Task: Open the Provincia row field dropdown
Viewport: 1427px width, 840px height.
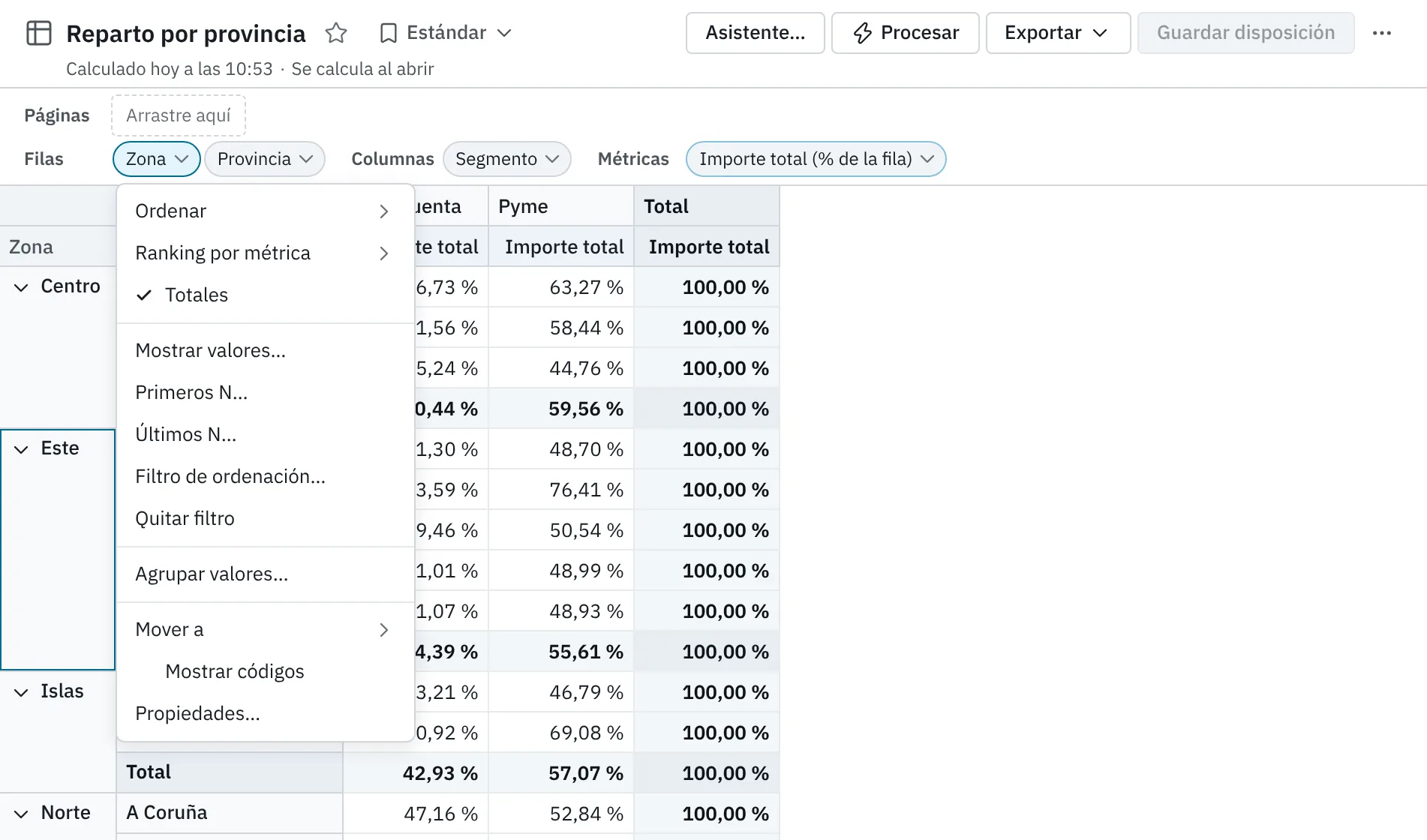Action: click(265, 159)
